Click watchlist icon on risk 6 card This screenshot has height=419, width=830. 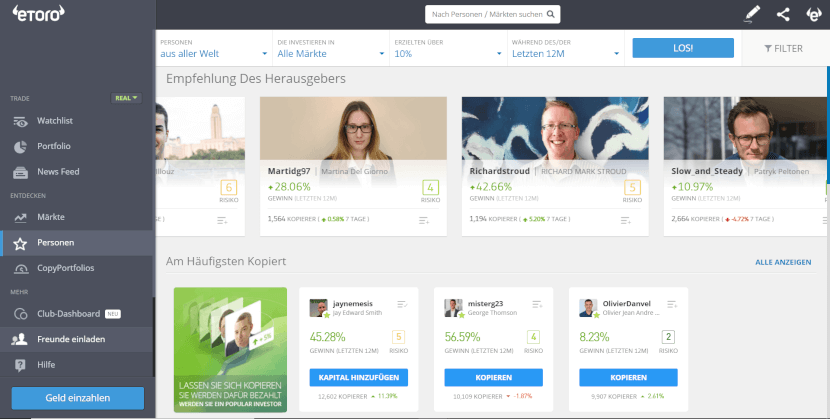tap(222, 221)
